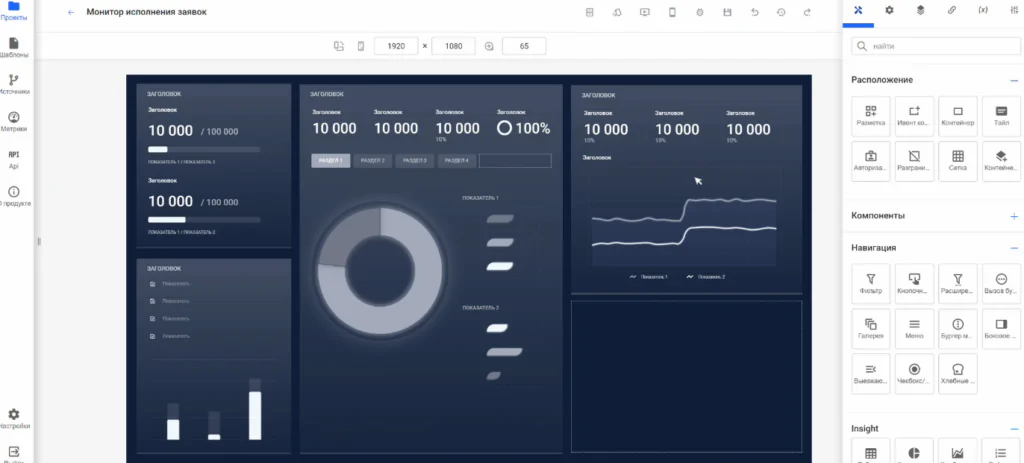Go back using the arrow beside title
The width and height of the screenshot is (1024, 463).
tap(71, 12)
